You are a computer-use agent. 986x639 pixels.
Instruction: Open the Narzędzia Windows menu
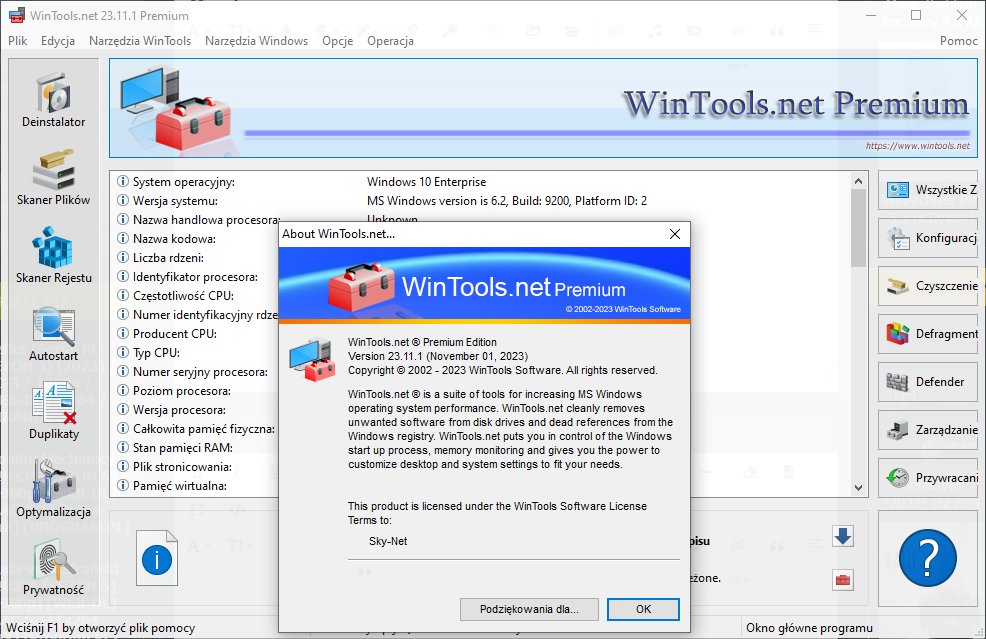coord(257,40)
